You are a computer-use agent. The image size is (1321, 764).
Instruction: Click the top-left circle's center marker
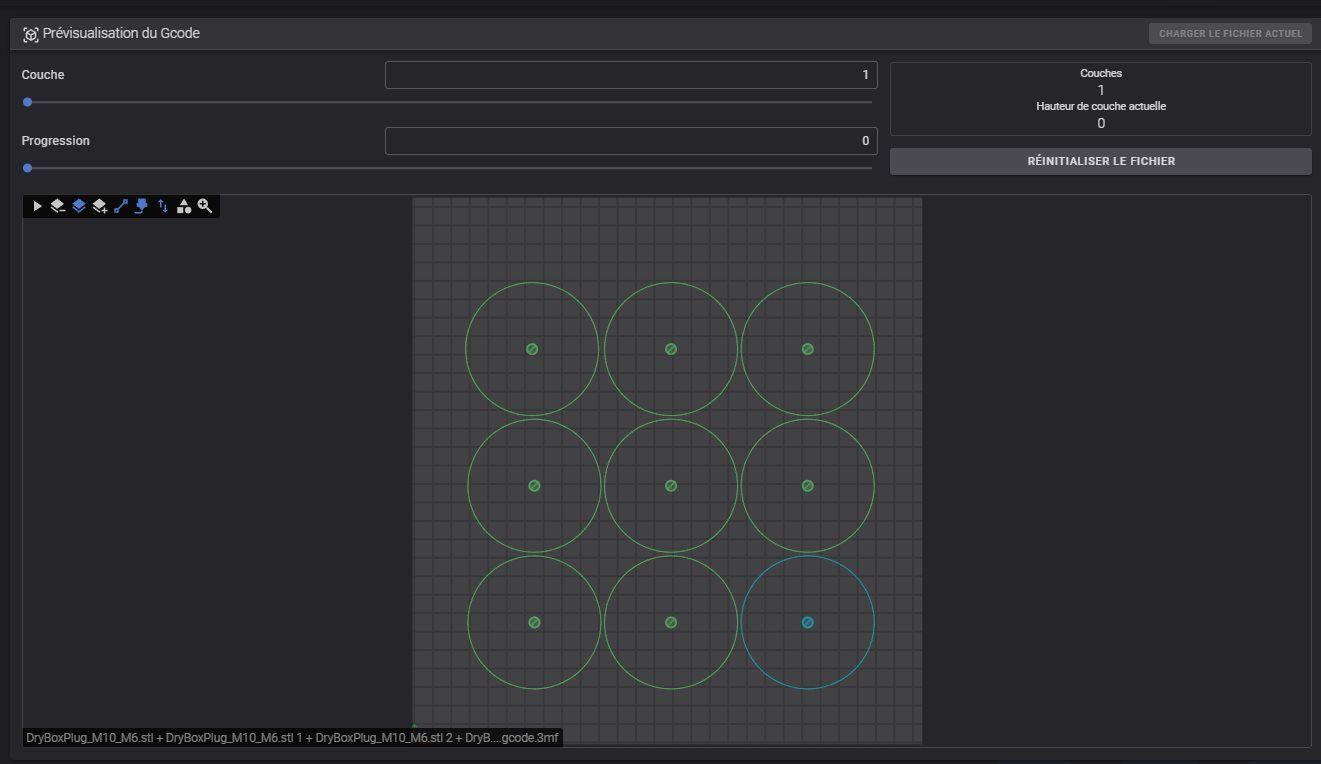coord(533,349)
